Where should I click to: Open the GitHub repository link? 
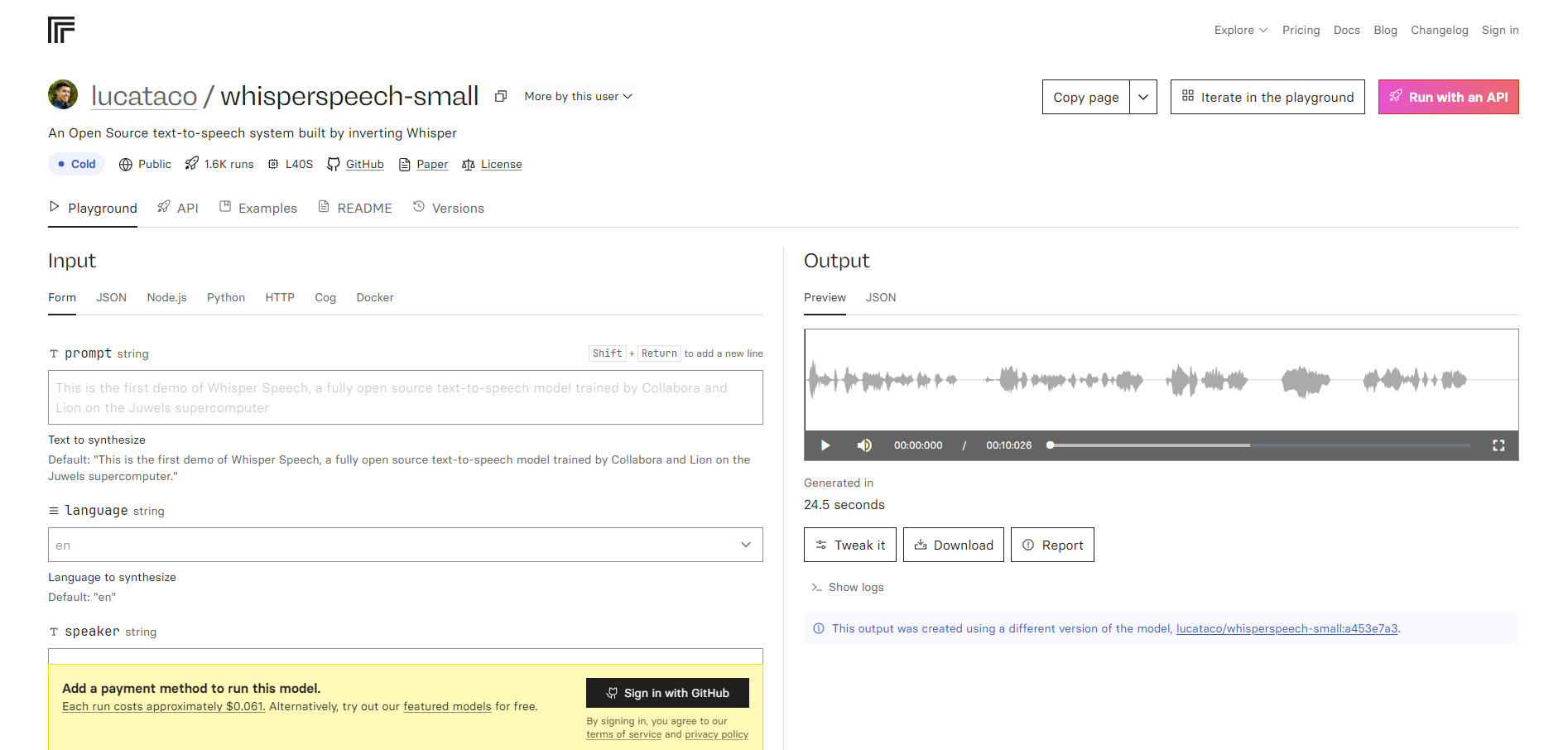point(364,164)
